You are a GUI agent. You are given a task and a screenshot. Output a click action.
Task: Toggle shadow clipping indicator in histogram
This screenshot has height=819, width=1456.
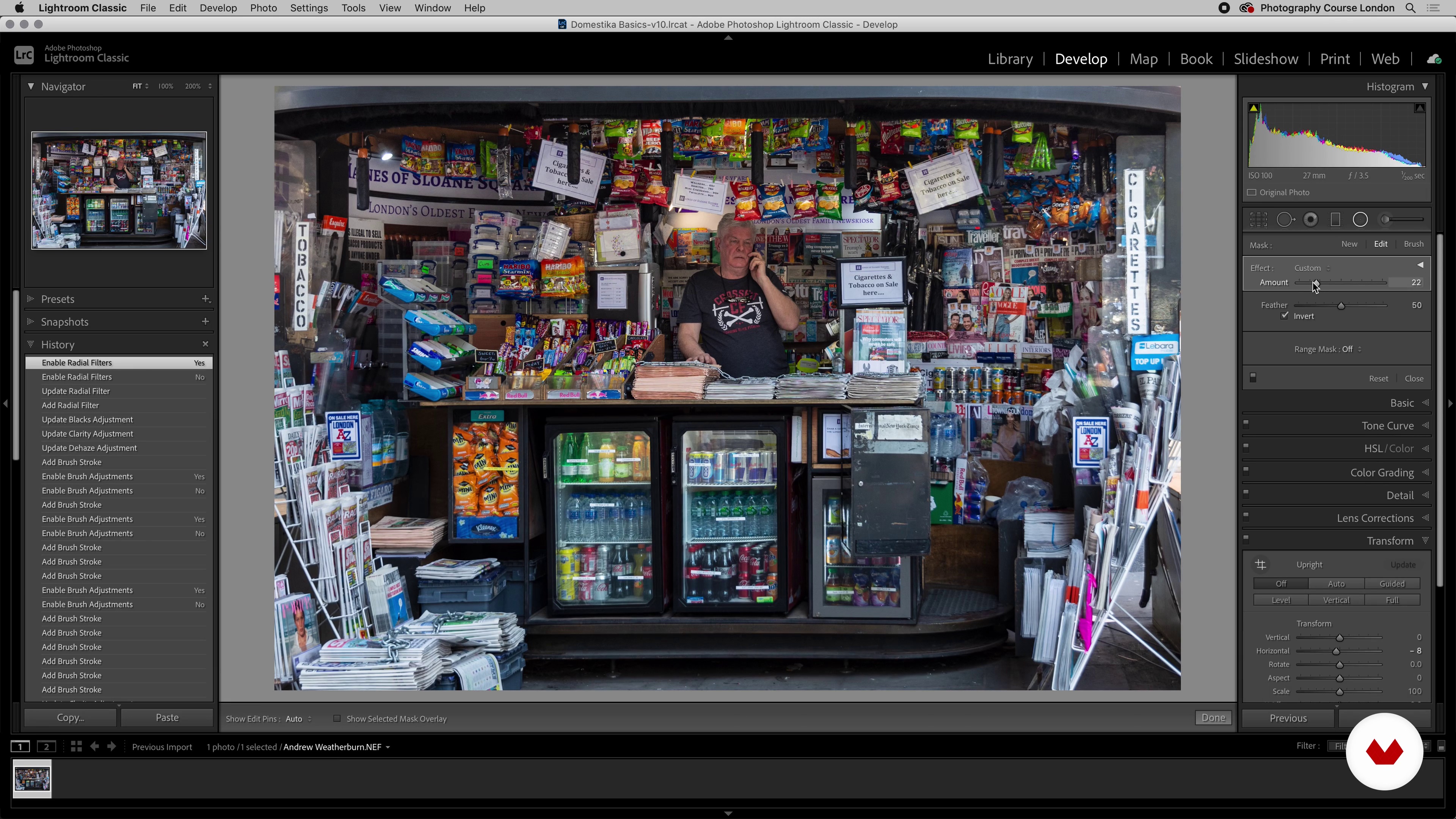click(1254, 108)
